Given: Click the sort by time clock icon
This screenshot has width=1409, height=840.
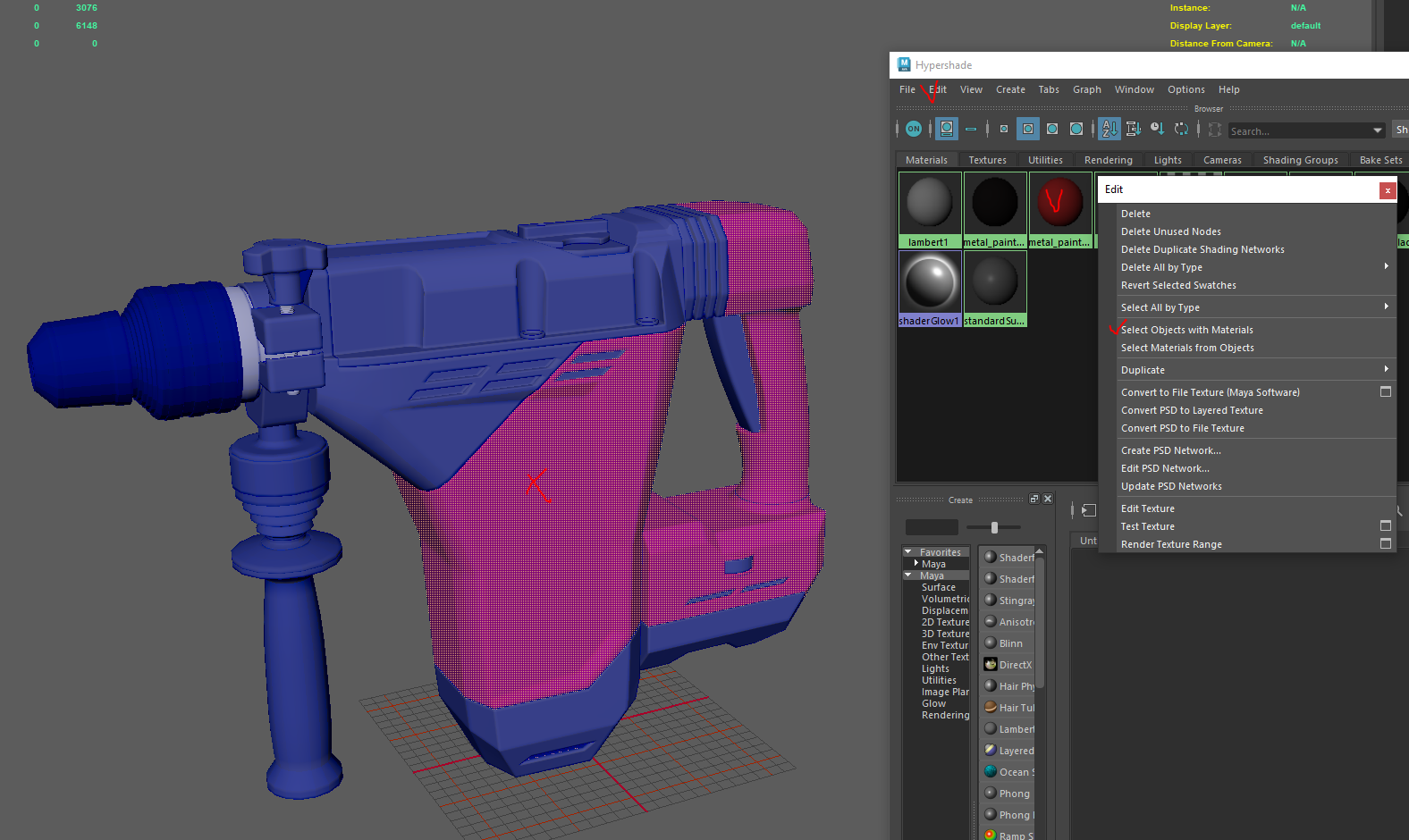Looking at the screenshot, I should pos(1157,129).
